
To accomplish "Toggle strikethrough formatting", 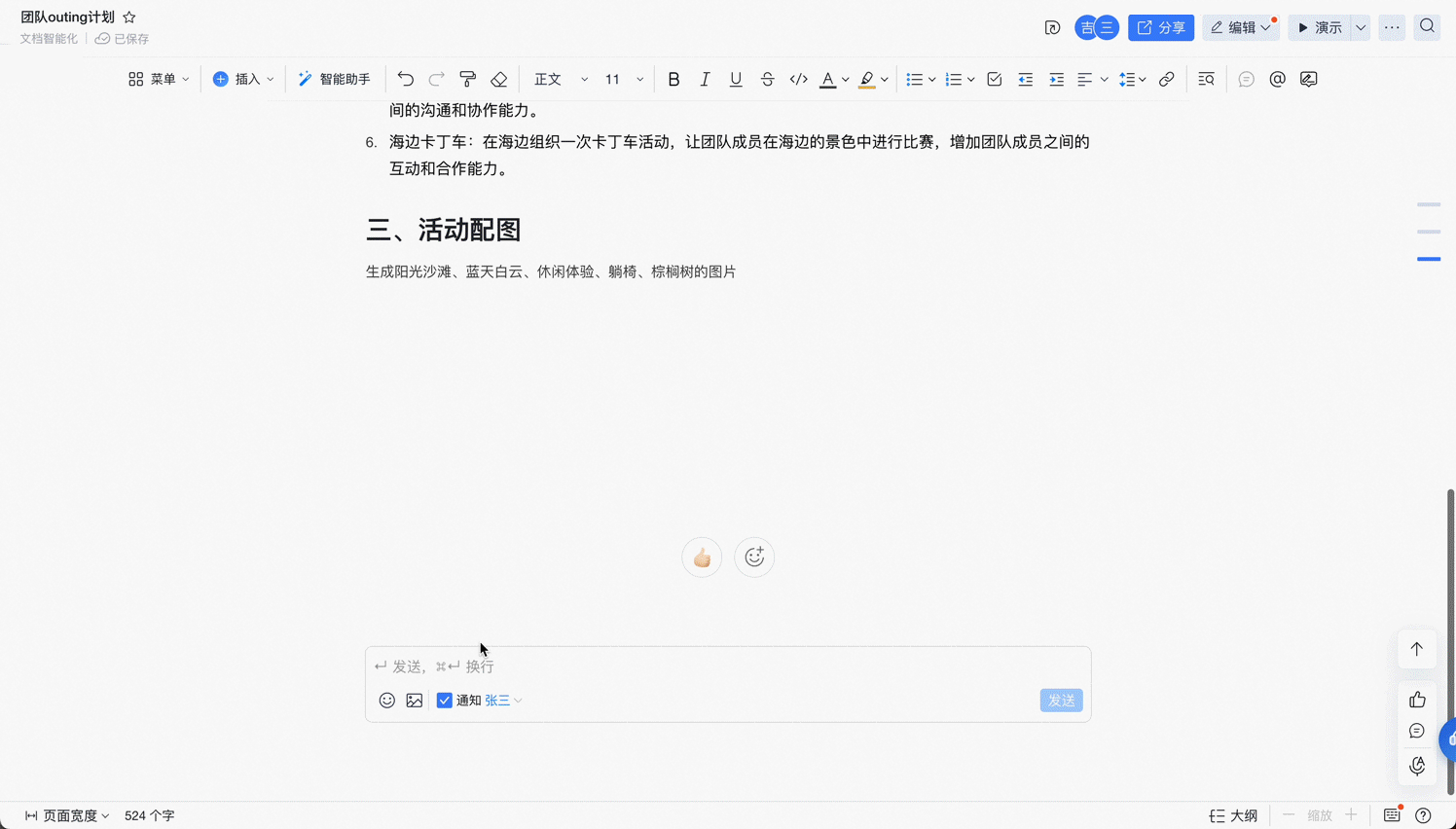I will pyautogui.click(x=767, y=79).
